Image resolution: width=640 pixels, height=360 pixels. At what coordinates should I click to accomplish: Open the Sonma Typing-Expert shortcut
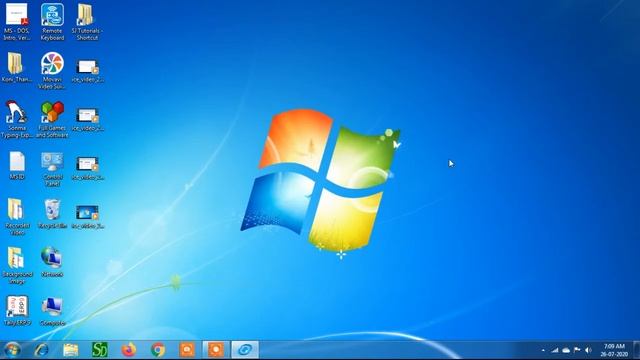pos(17,119)
